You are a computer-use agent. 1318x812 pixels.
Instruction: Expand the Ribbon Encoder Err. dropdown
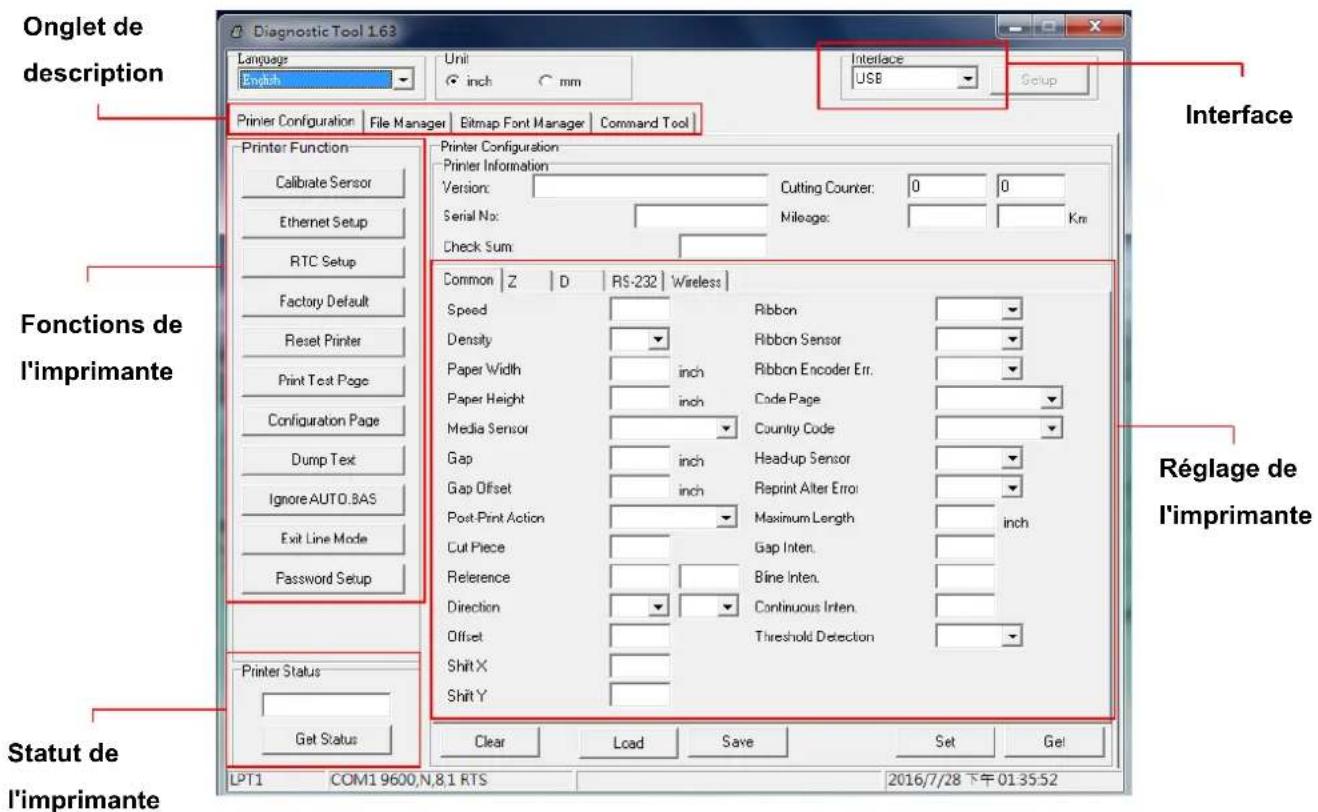[979, 369]
